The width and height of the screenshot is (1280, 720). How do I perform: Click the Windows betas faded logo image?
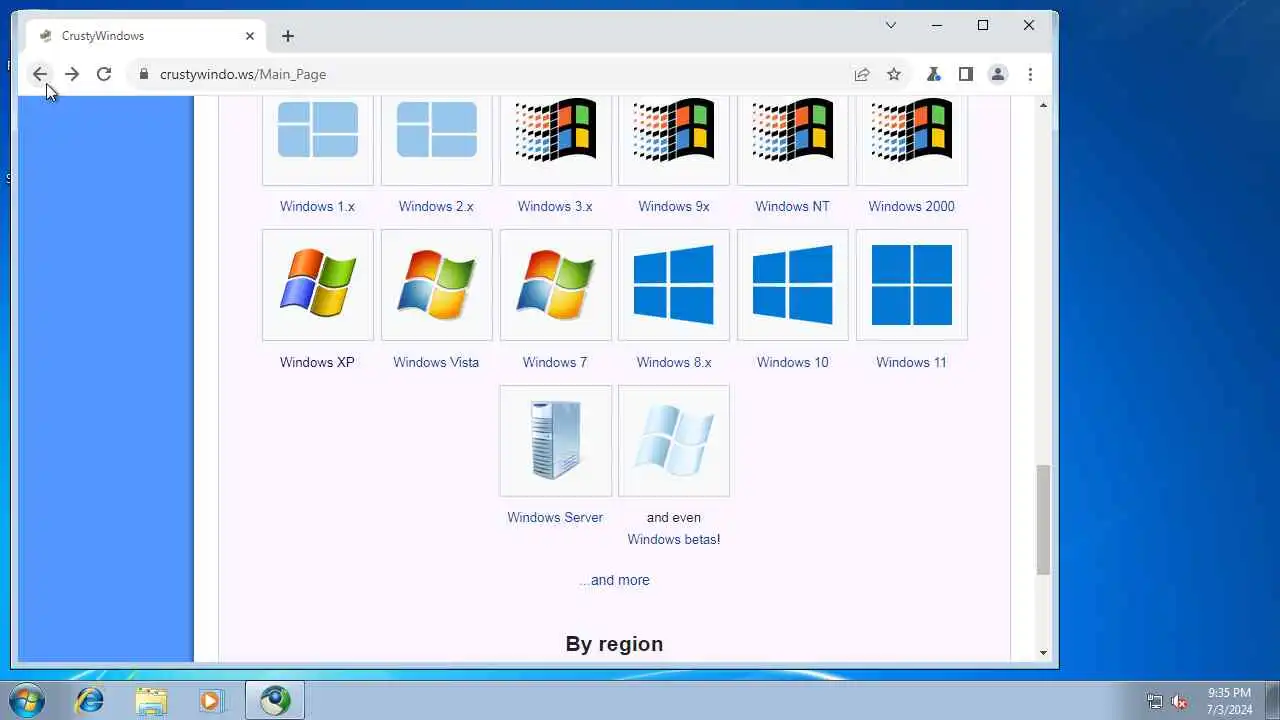point(674,441)
